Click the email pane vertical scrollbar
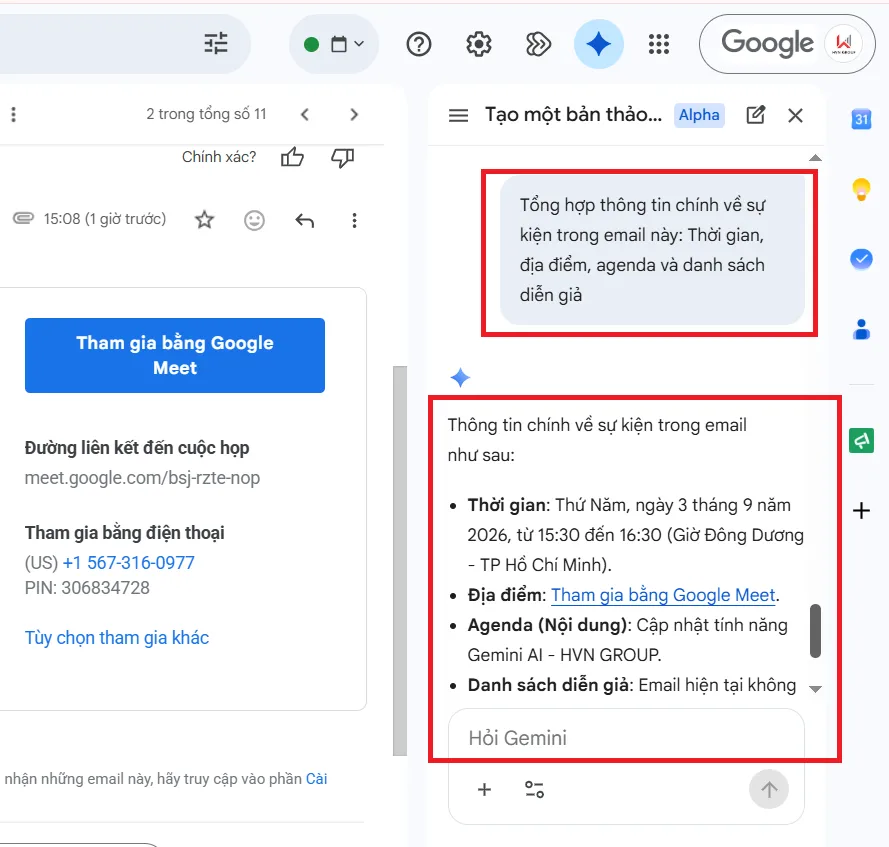This screenshot has width=889, height=847. point(400,561)
